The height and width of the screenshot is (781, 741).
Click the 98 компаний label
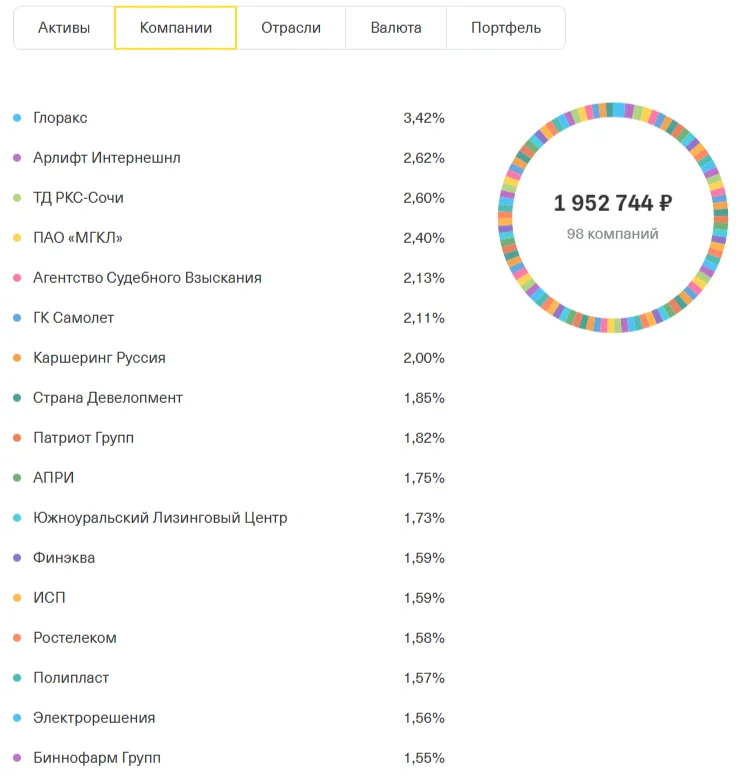pyautogui.click(x=613, y=234)
